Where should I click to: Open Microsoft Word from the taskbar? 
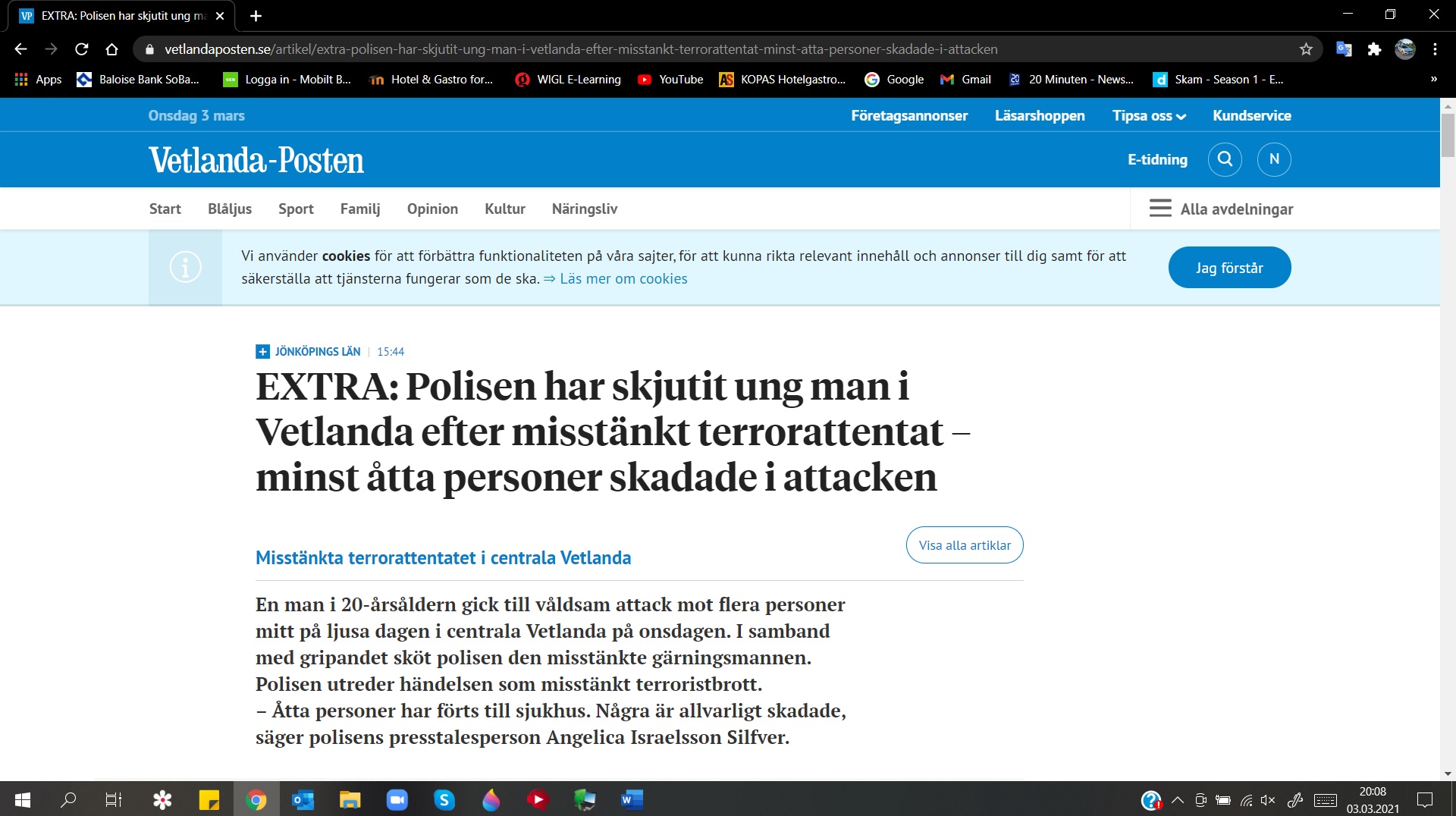(632, 799)
